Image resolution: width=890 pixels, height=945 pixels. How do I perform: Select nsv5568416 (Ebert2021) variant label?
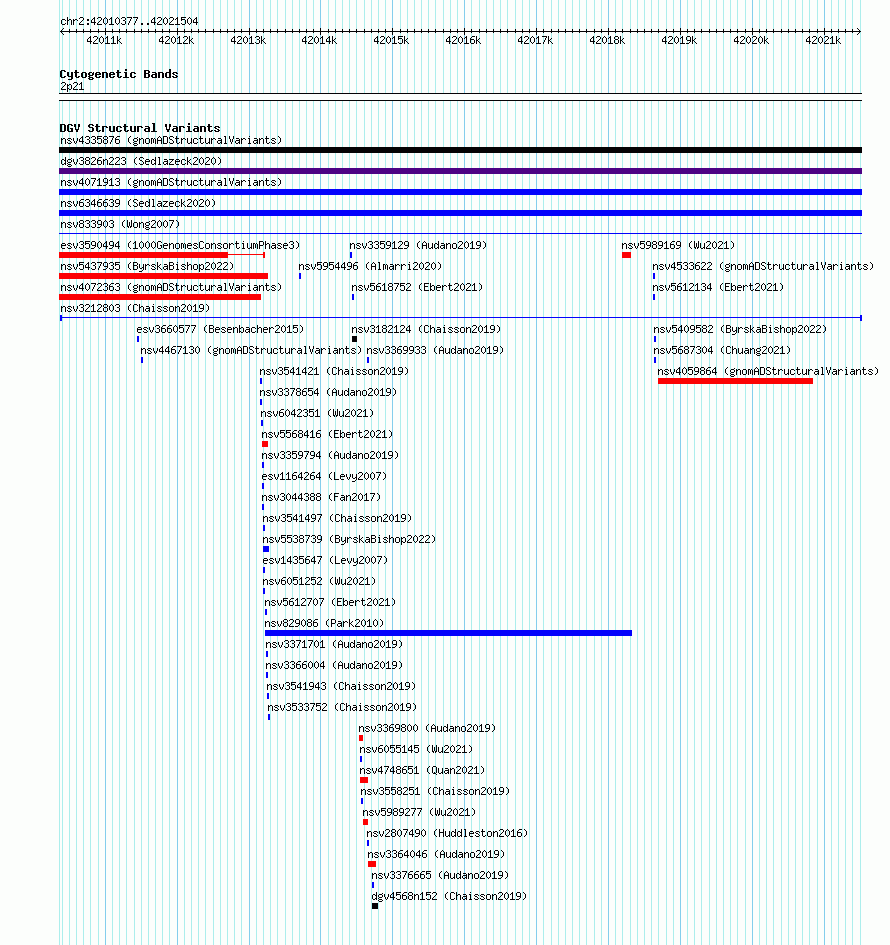click(x=327, y=435)
